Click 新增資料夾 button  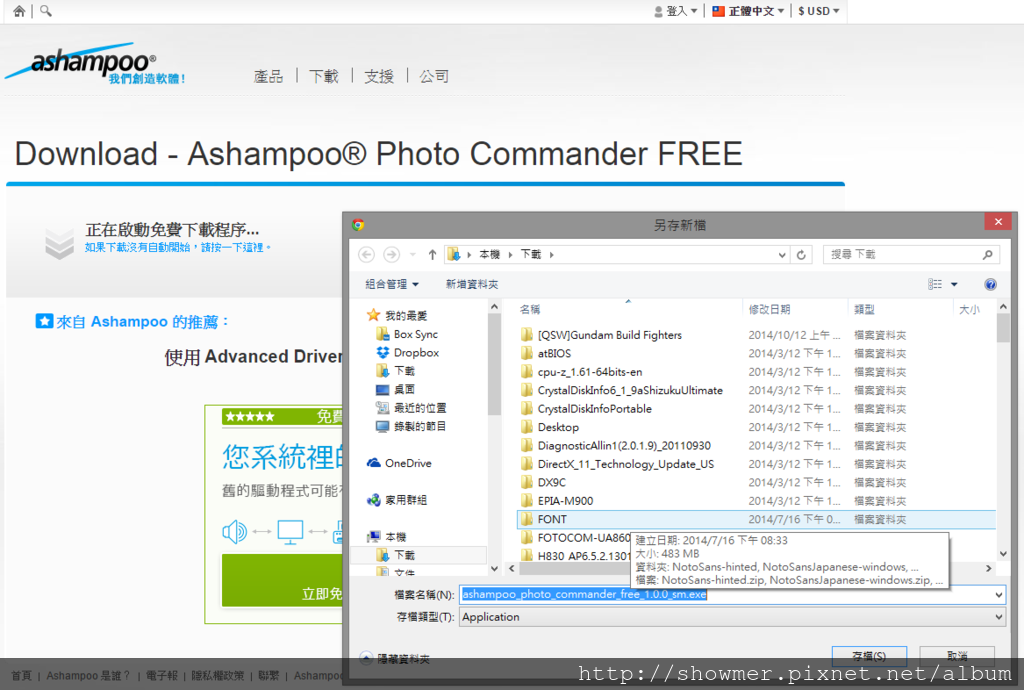pyautogui.click(x=472, y=284)
